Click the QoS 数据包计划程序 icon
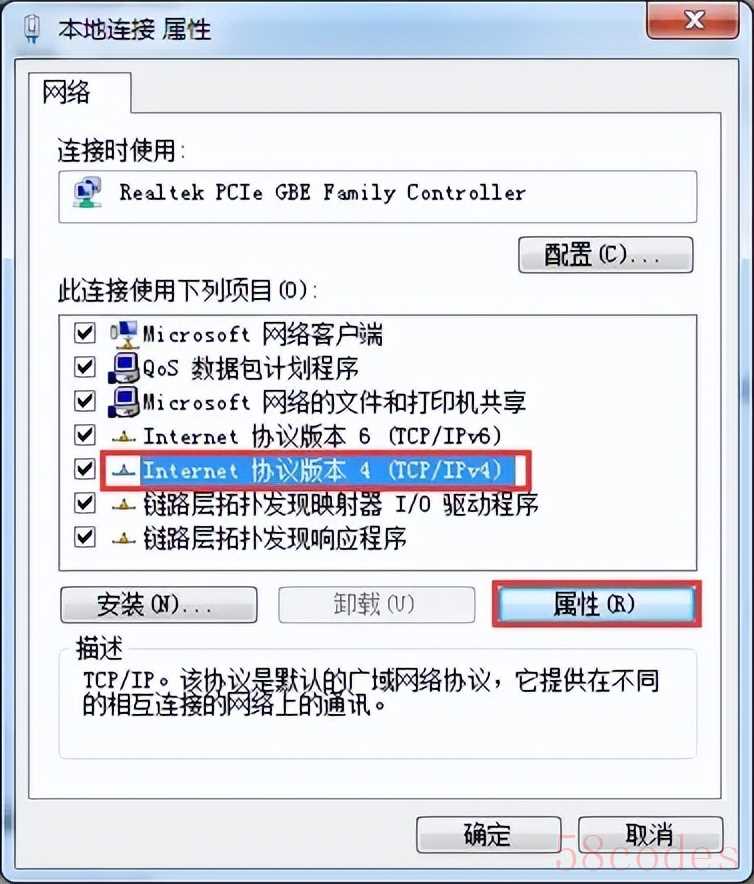The image size is (754, 884). tap(124, 368)
